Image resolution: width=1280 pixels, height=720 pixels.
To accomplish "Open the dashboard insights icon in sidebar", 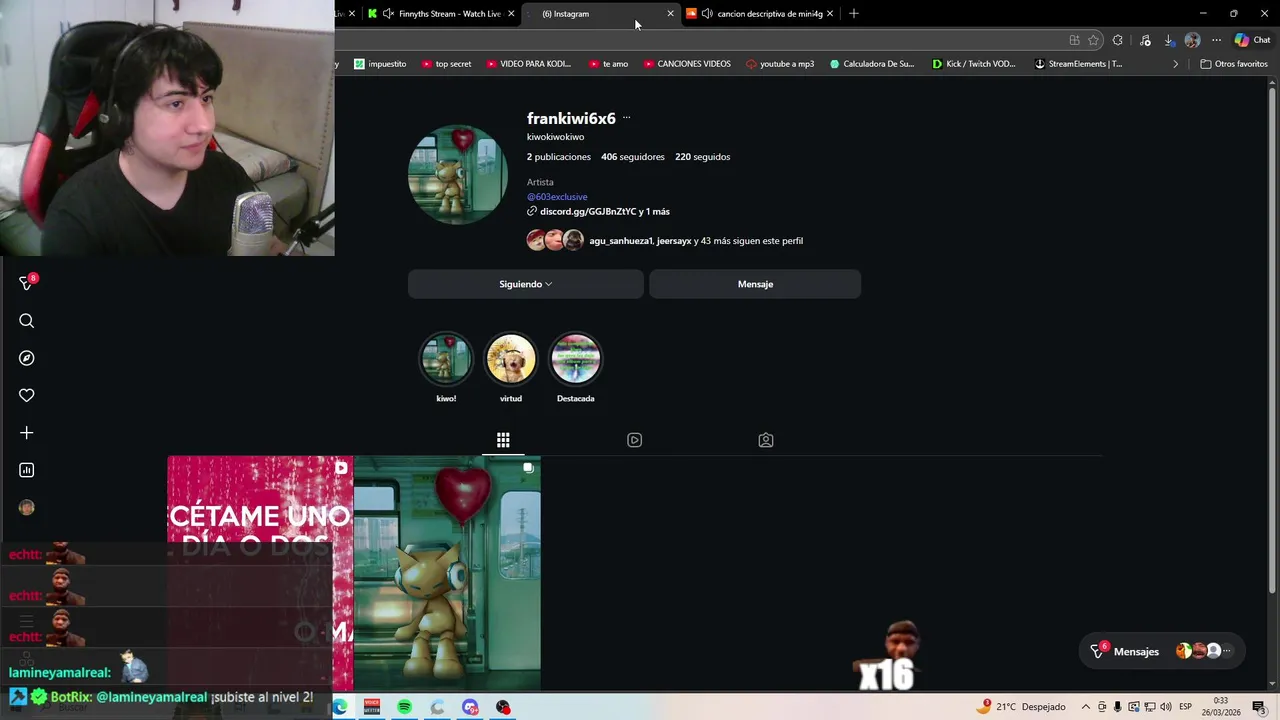I will click(27, 470).
